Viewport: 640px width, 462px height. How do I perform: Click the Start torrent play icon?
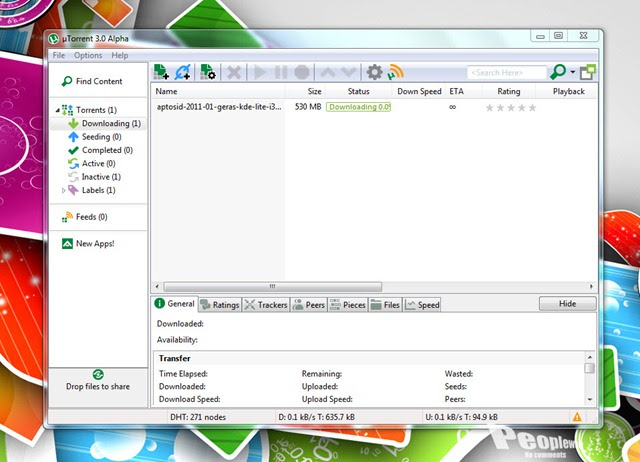click(259, 73)
